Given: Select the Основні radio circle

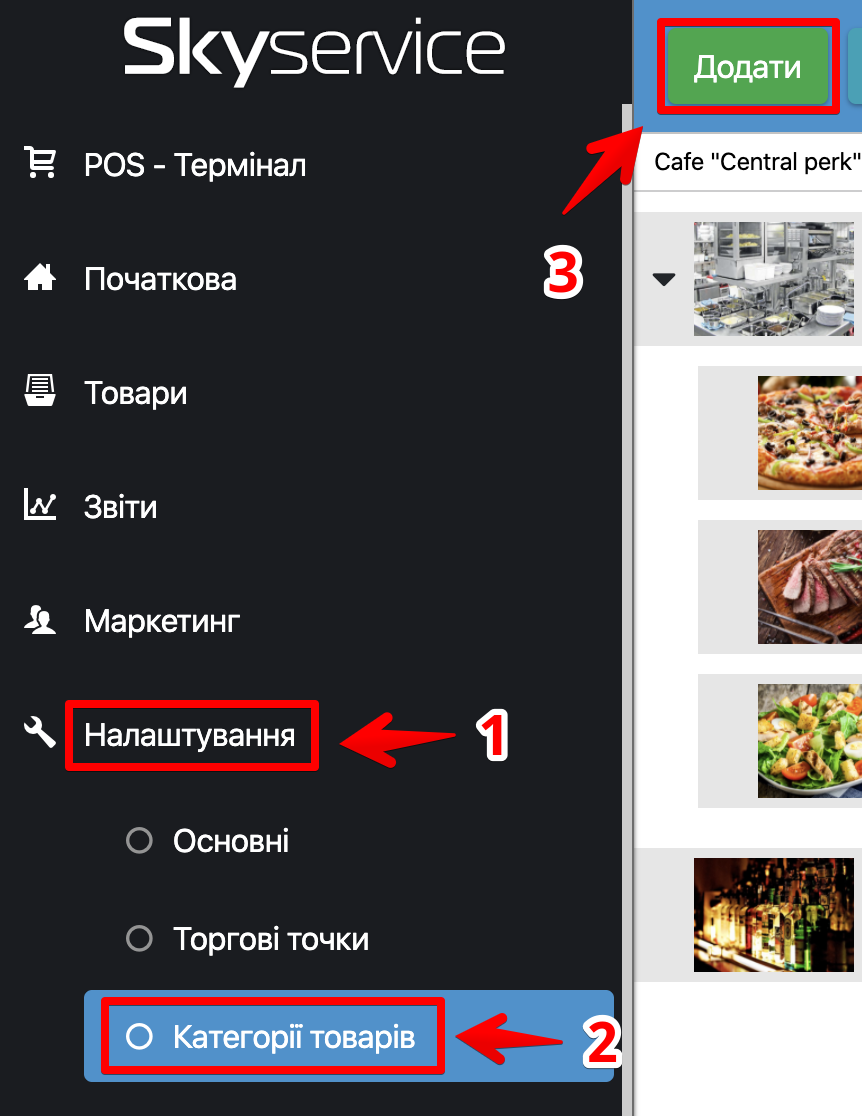Looking at the screenshot, I should click(x=140, y=841).
